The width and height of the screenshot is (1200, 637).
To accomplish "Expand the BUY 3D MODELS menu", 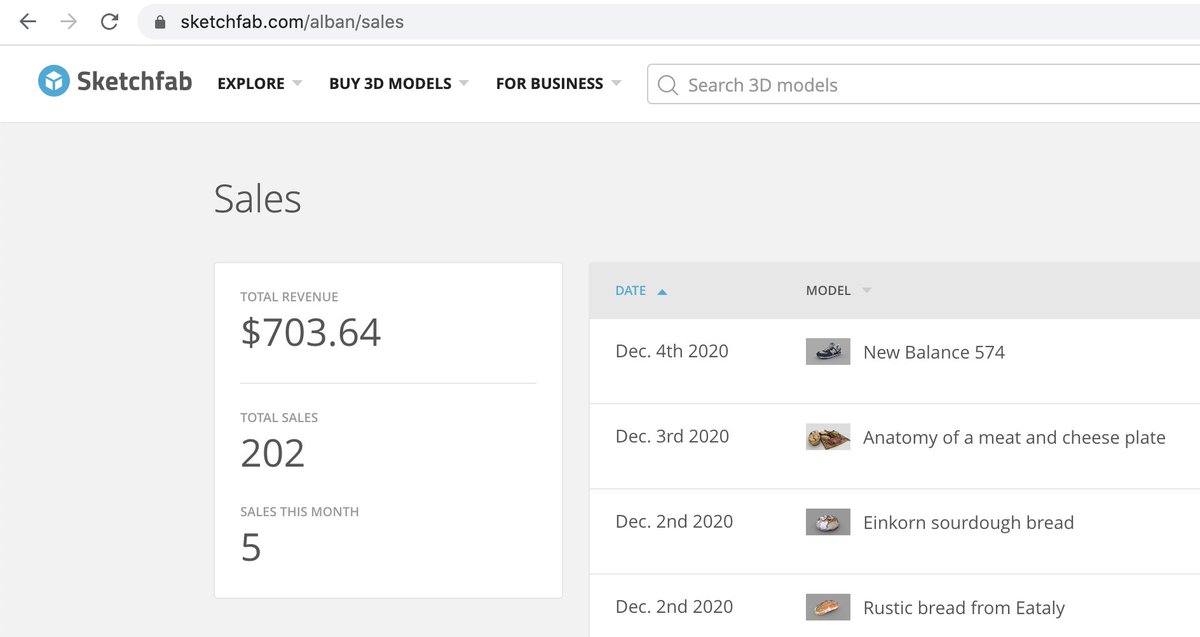I will click(x=399, y=84).
